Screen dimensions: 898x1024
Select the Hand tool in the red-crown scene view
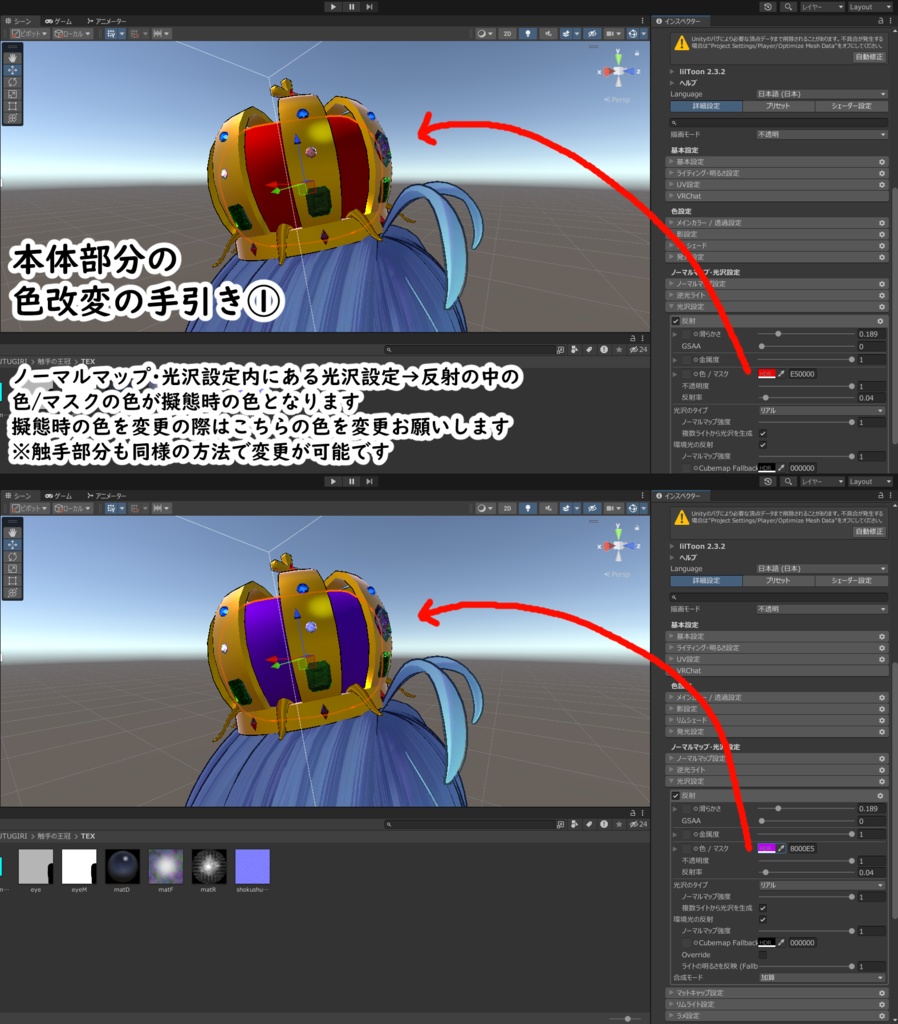coord(12,57)
